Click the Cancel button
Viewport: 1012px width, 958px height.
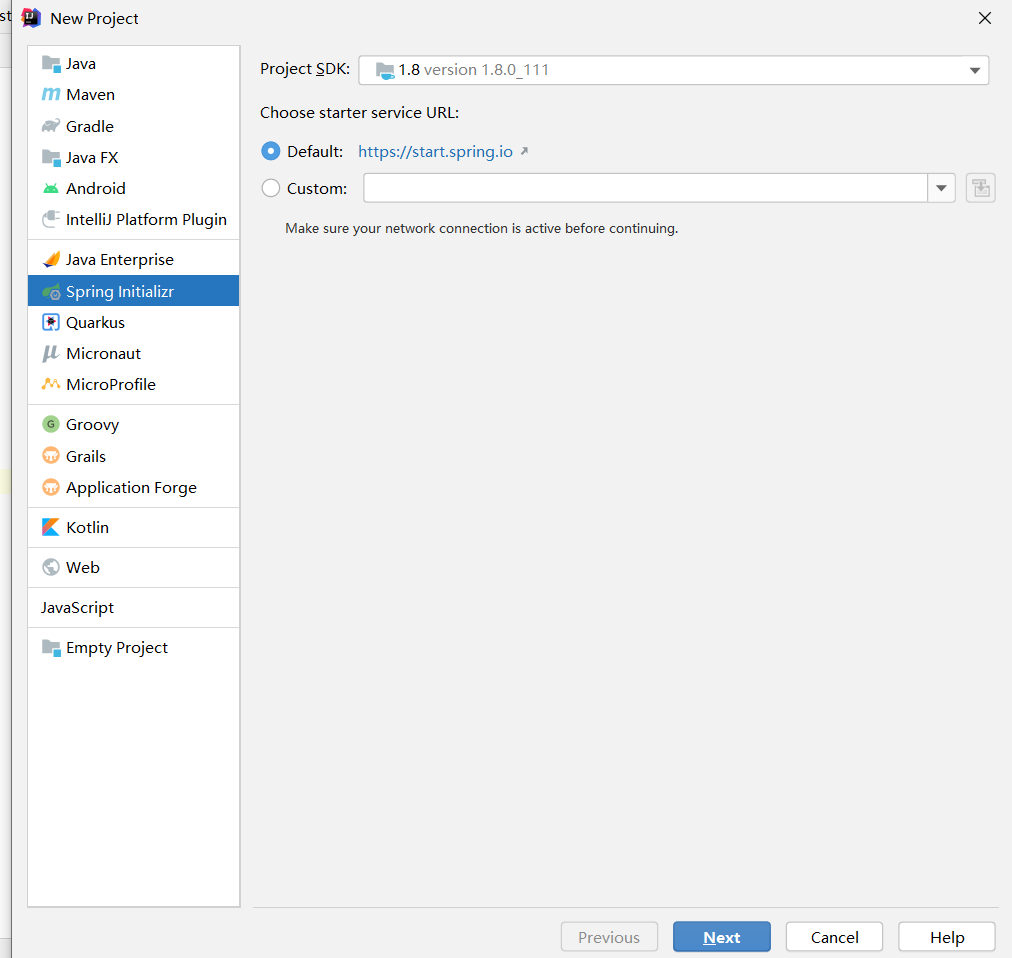pos(834,937)
